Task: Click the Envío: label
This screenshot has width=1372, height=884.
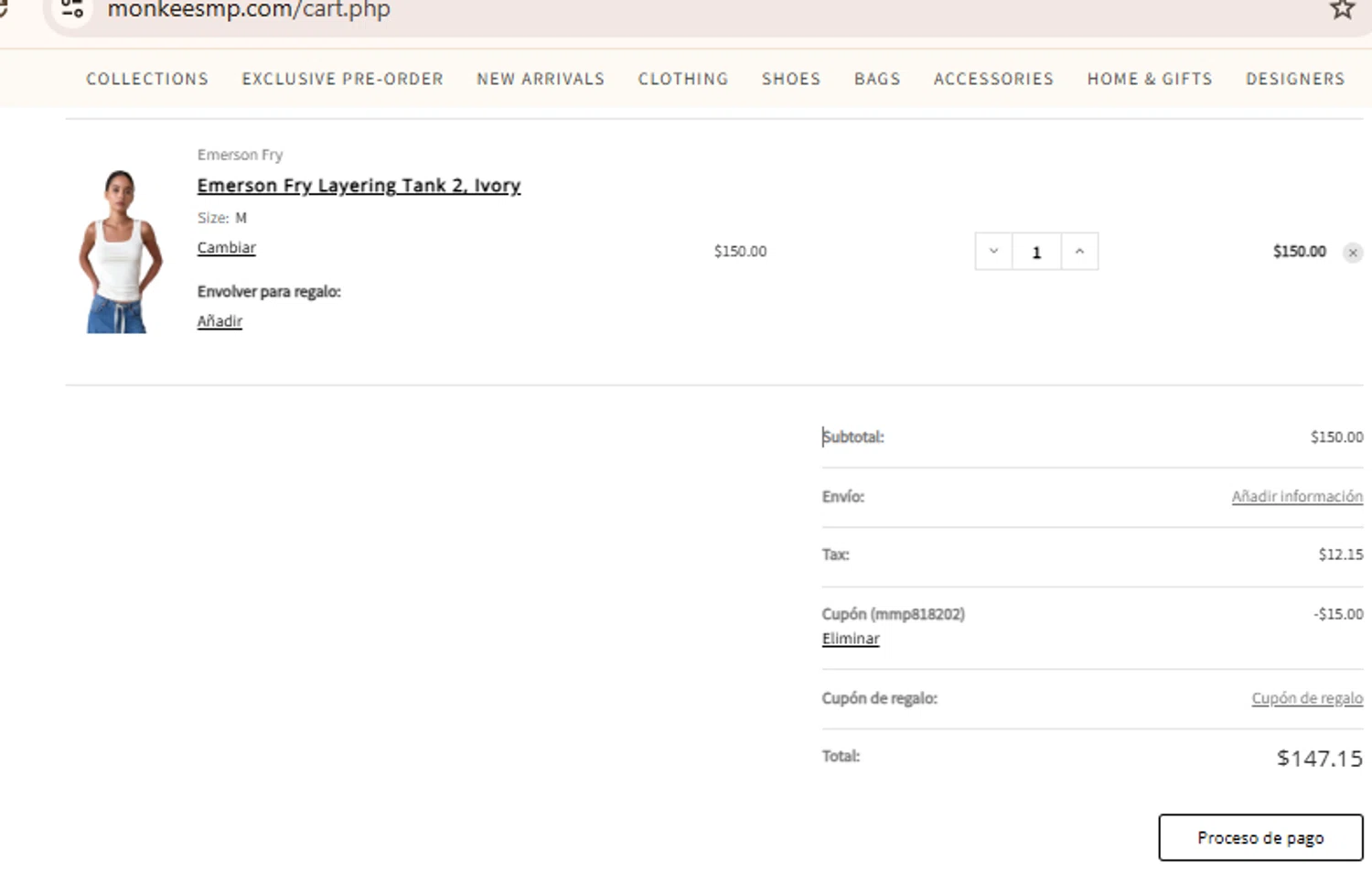Action: tap(842, 496)
